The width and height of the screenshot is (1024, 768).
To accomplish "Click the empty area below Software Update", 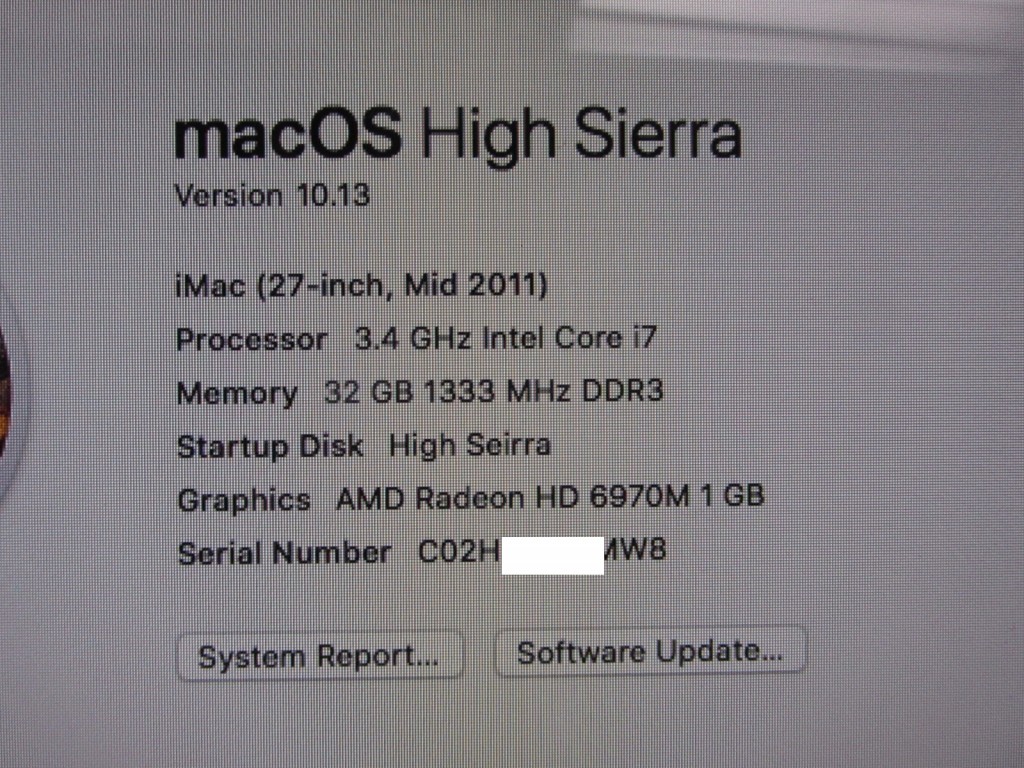I will coord(650,718).
